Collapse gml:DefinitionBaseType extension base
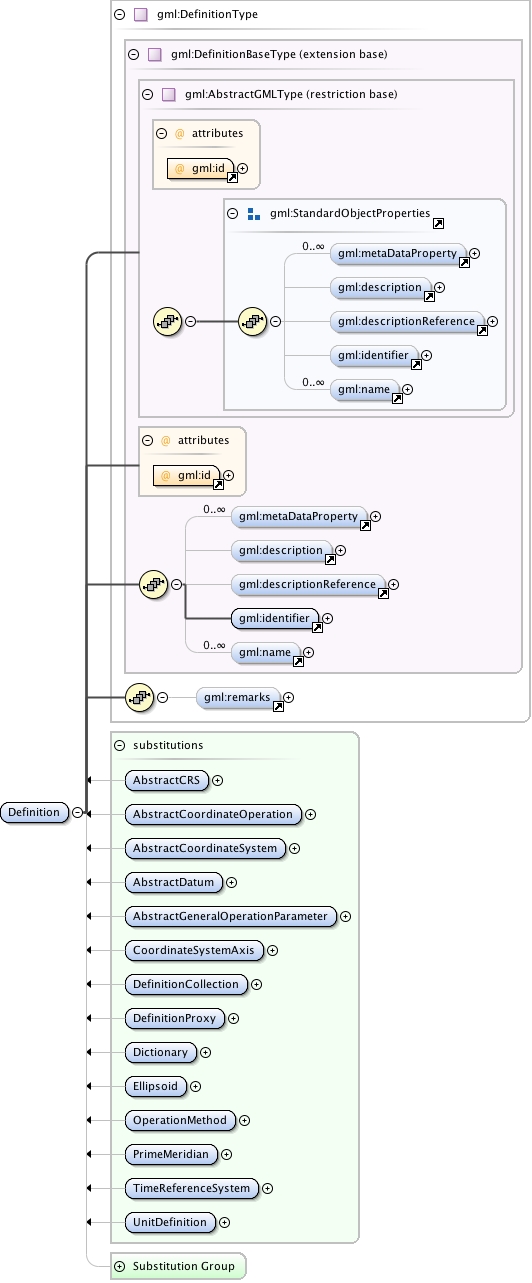Viewport: 532px width, 1283px height. [134, 54]
